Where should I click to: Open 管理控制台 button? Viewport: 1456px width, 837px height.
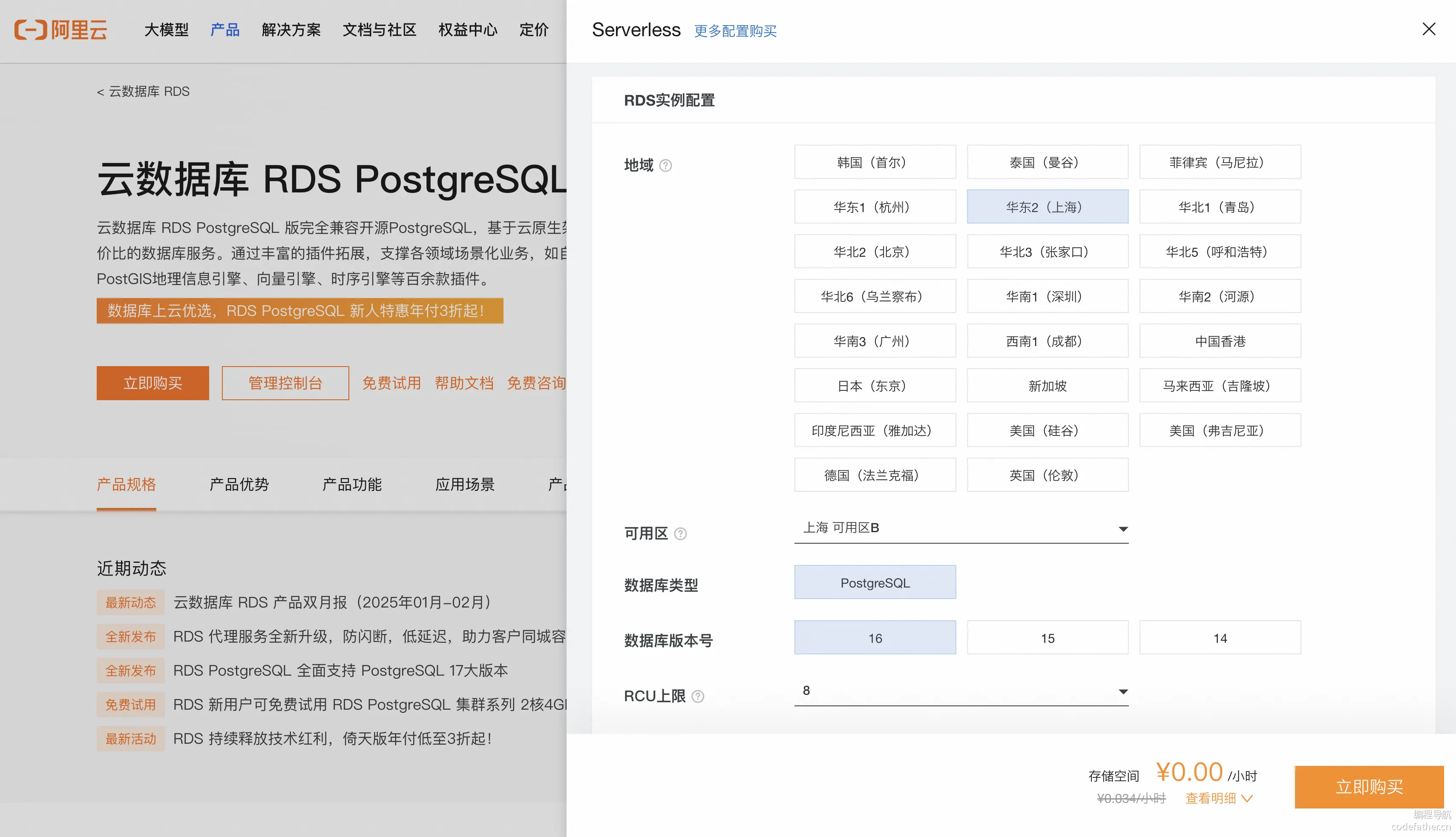click(x=285, y=384)
